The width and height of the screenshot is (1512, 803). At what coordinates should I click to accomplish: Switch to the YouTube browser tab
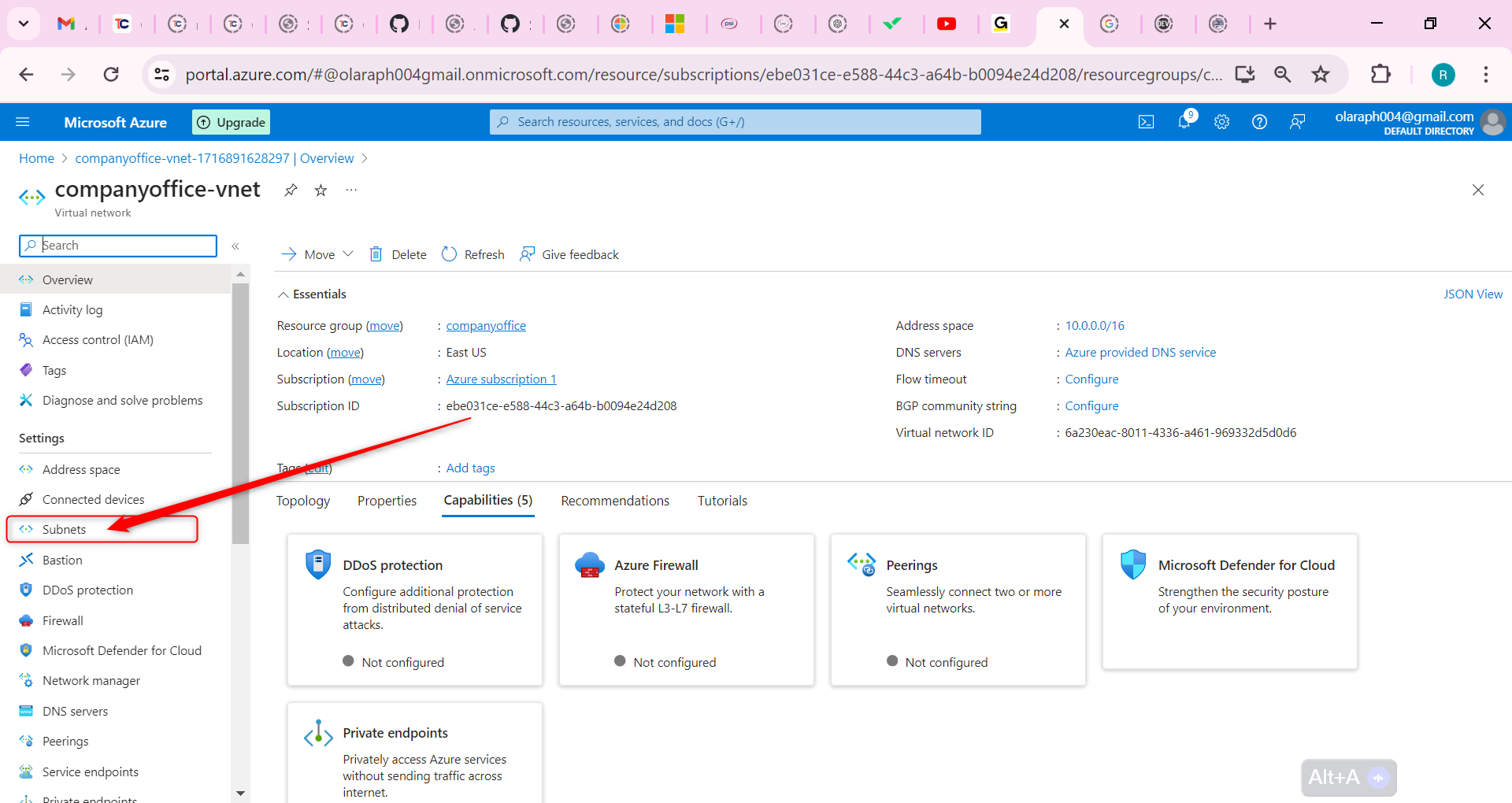(x=947, y=24)
